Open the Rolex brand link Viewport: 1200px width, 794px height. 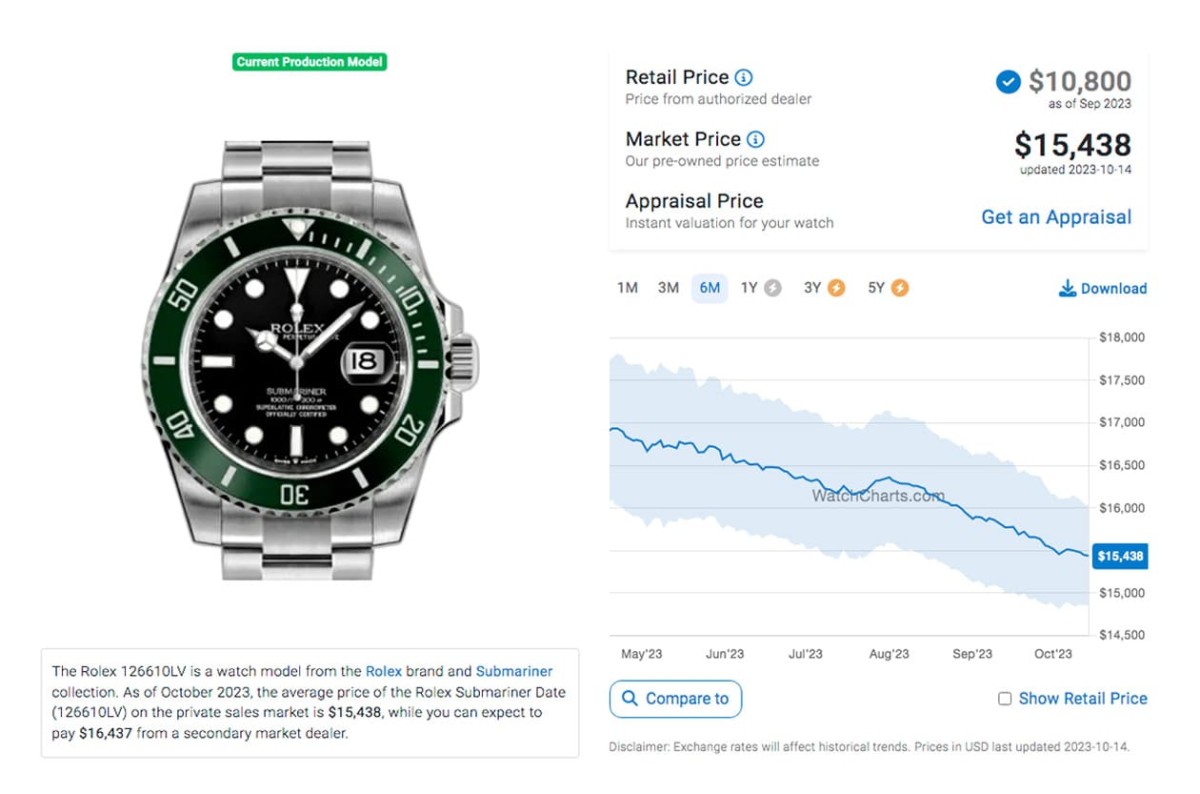(x=383, y=671)
